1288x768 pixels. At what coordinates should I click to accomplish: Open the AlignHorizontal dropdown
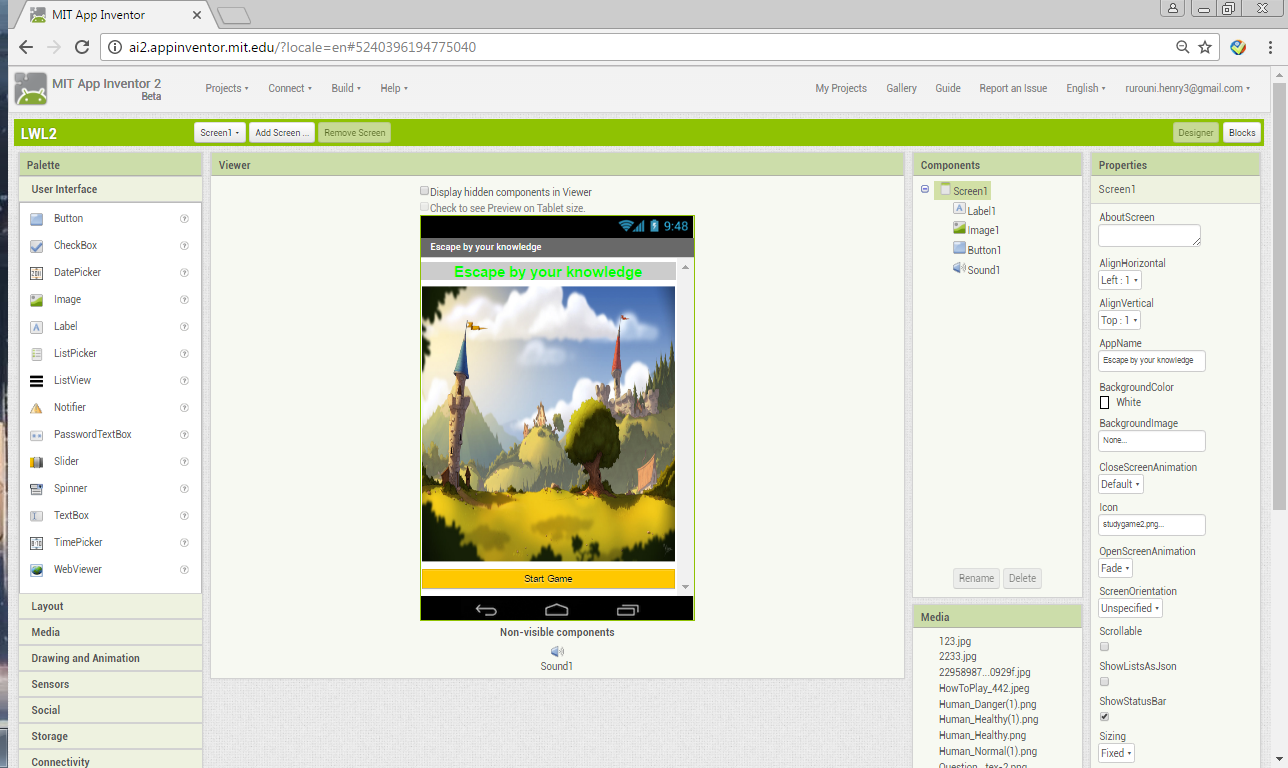[1120, 280]
